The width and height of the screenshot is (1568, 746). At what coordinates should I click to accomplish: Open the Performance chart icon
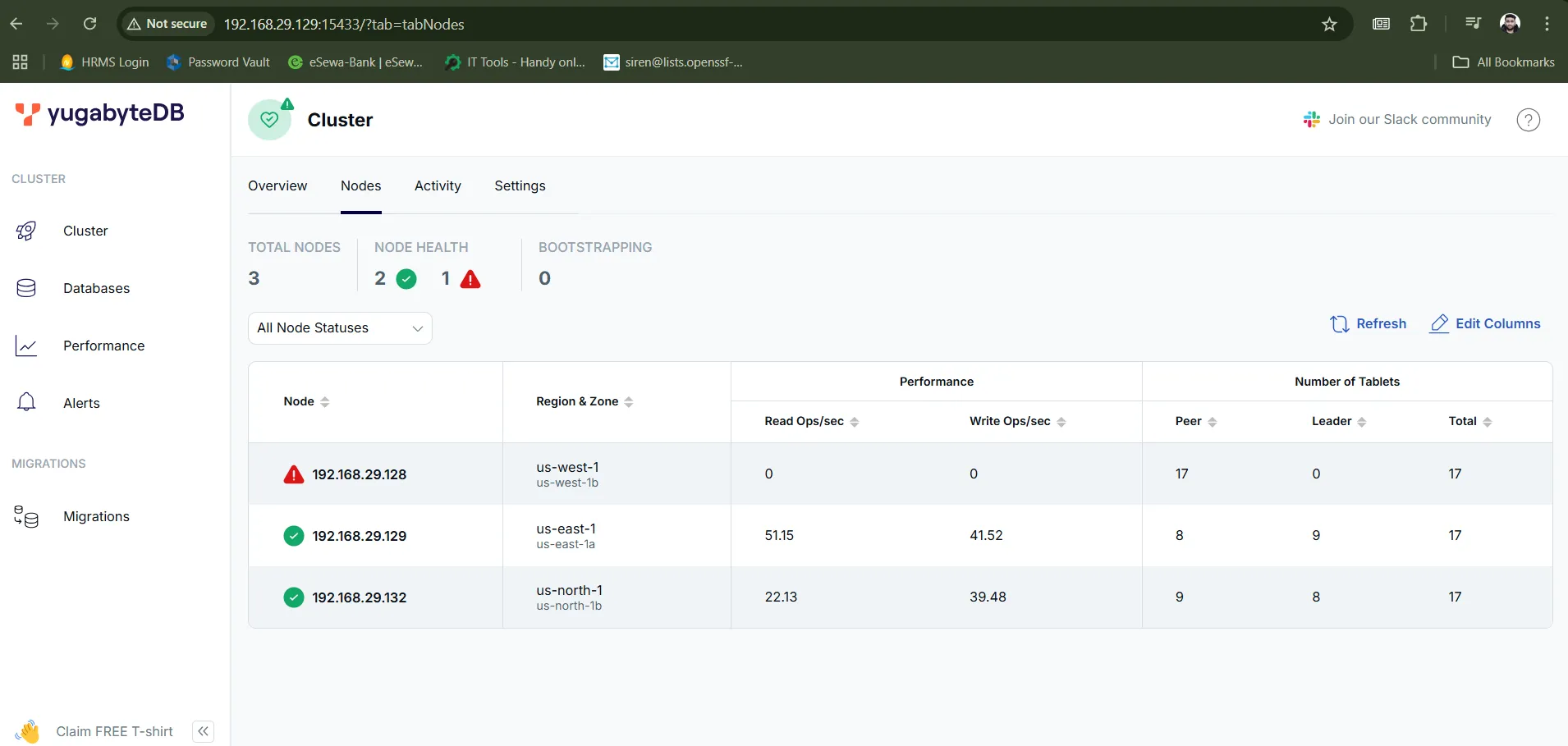[26, 346]
